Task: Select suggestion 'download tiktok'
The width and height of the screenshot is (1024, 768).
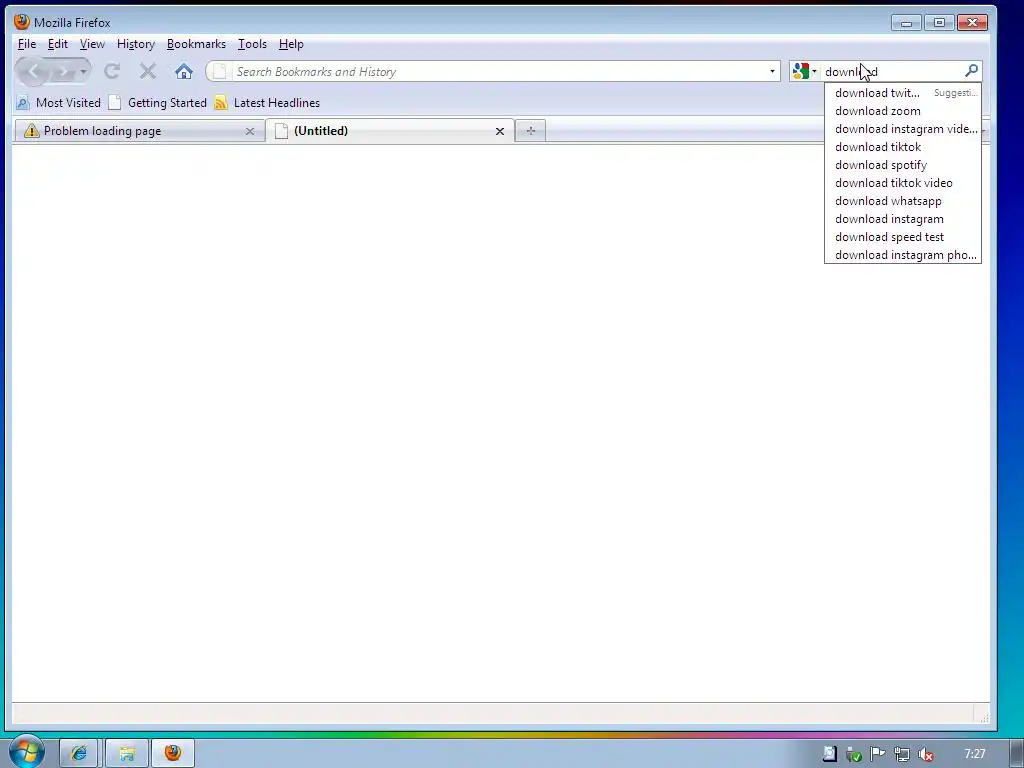Action: (x=903, y=147)
